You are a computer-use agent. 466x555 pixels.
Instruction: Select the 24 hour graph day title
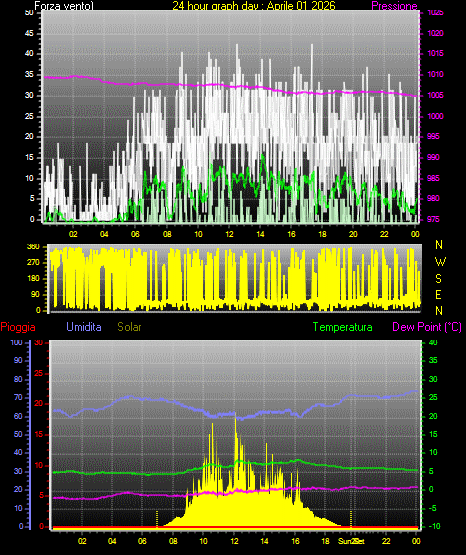tap(254, 6)
